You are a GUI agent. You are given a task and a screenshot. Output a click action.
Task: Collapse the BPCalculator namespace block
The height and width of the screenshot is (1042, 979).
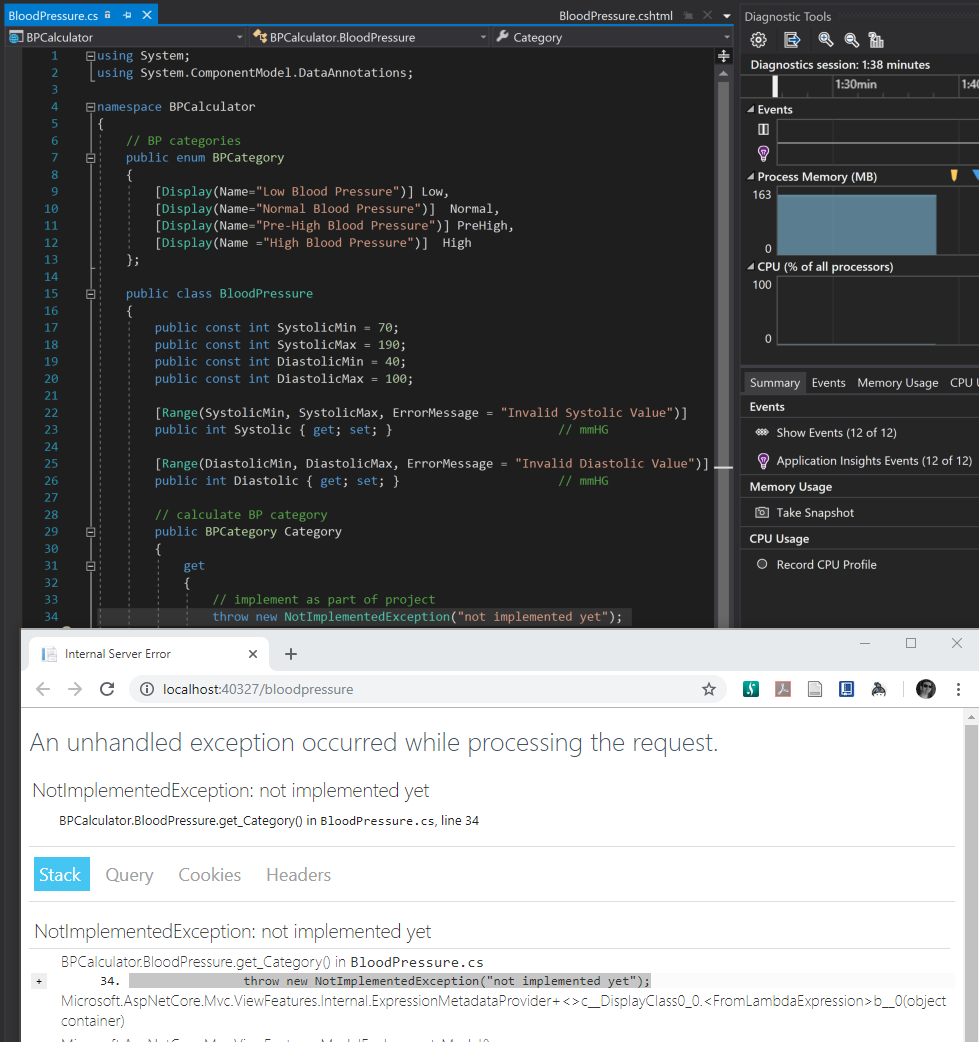point(90,107)
